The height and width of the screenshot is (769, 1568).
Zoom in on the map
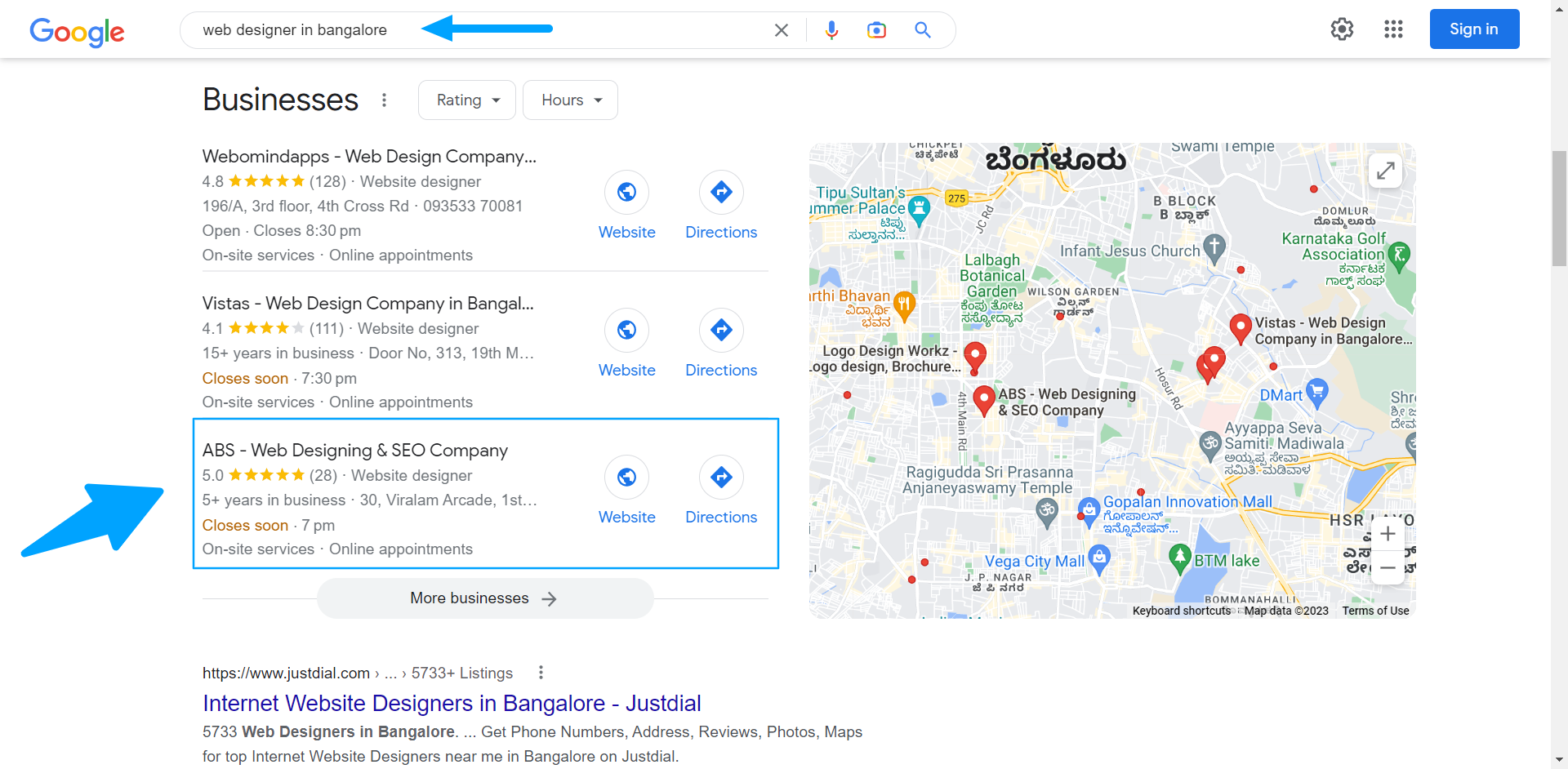pyautogui.click(x=1388, y=534)
